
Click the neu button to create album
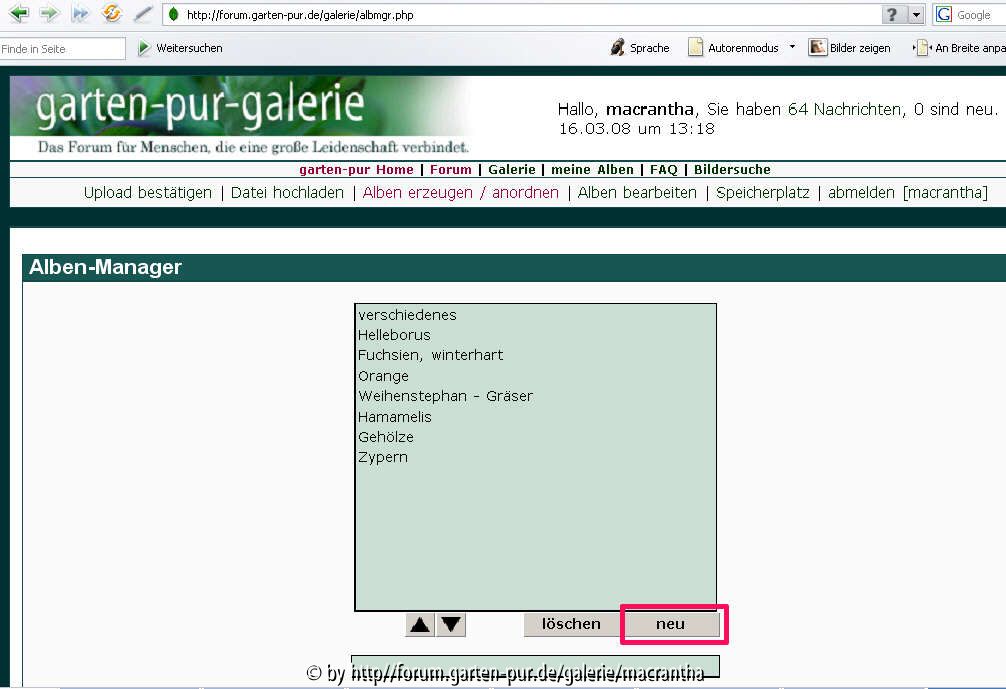pos(670,624)
